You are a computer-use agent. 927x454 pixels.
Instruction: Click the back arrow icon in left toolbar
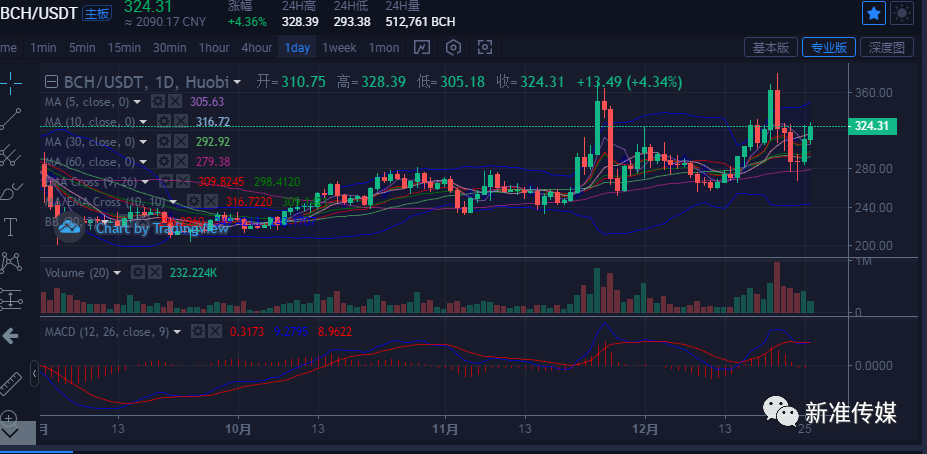[x=11, y=336]
